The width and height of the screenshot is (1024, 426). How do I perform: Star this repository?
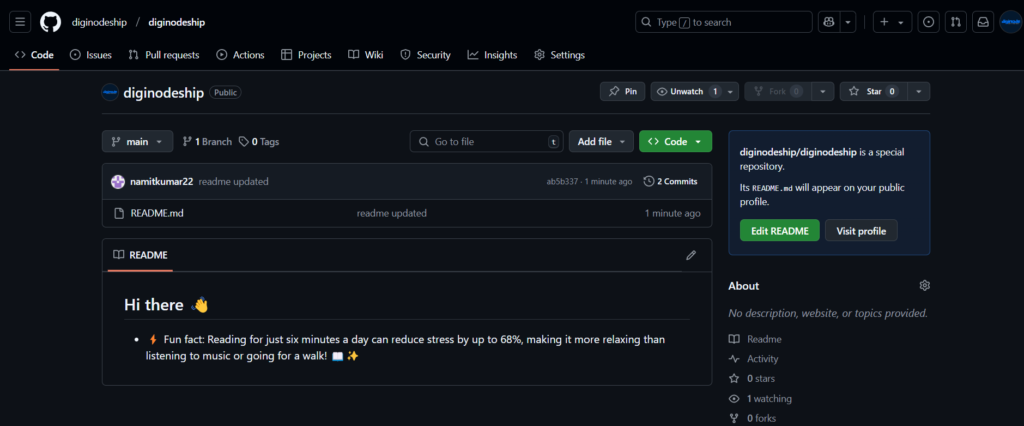click(873, 91)
